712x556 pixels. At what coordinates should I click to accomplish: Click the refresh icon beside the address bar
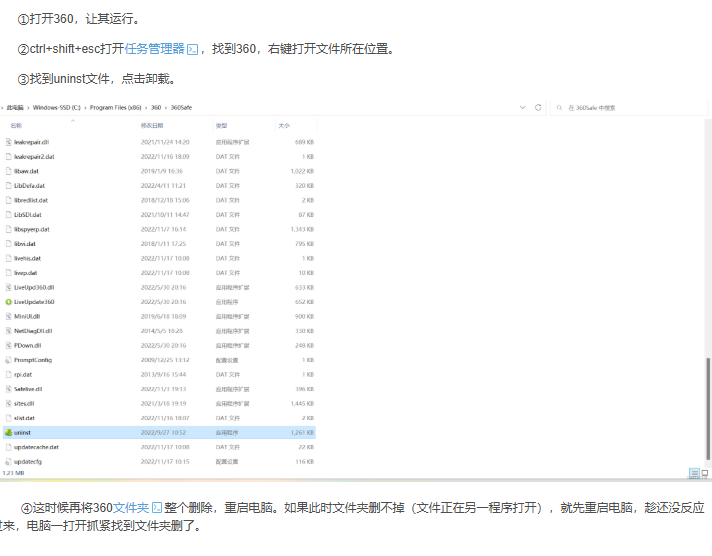(x=538, y=108)
